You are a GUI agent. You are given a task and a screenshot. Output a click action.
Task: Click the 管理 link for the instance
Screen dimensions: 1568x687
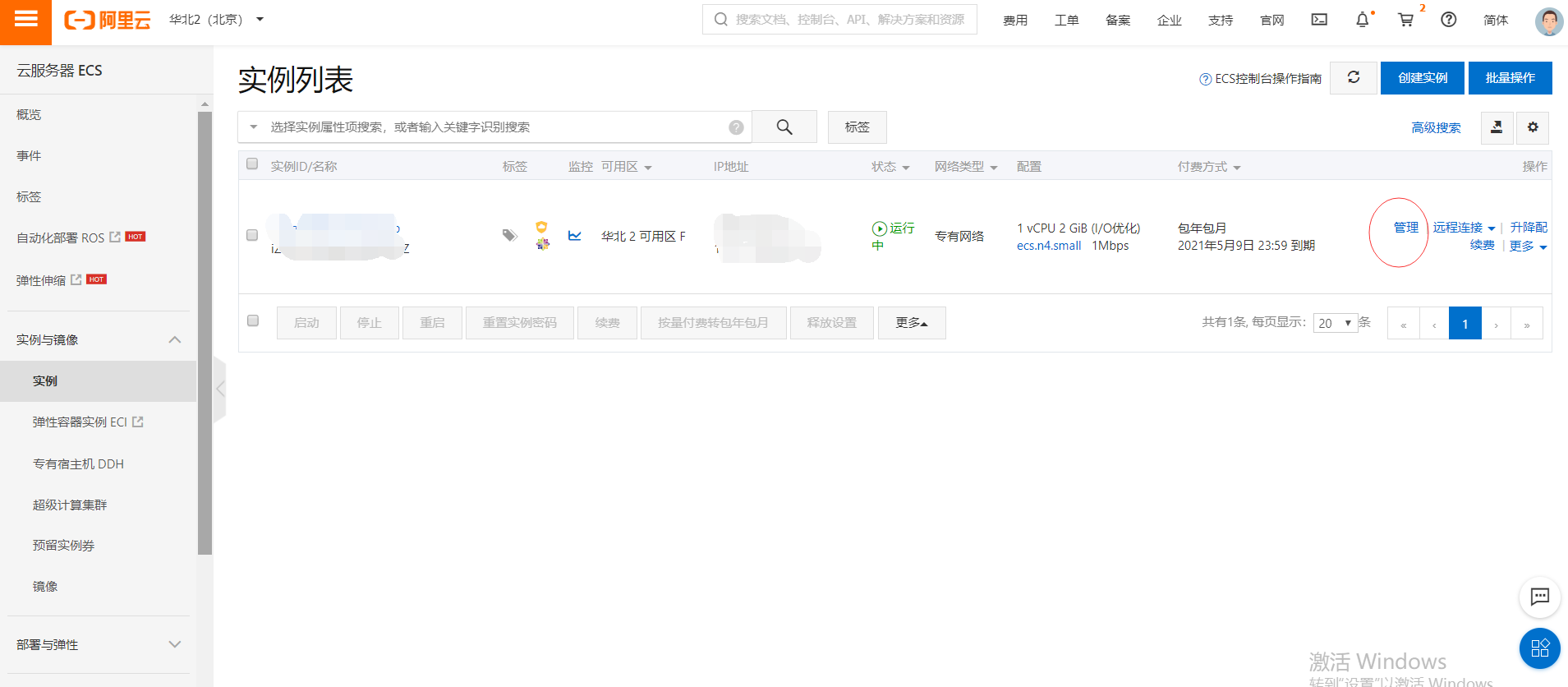[x=1405, y=228]
